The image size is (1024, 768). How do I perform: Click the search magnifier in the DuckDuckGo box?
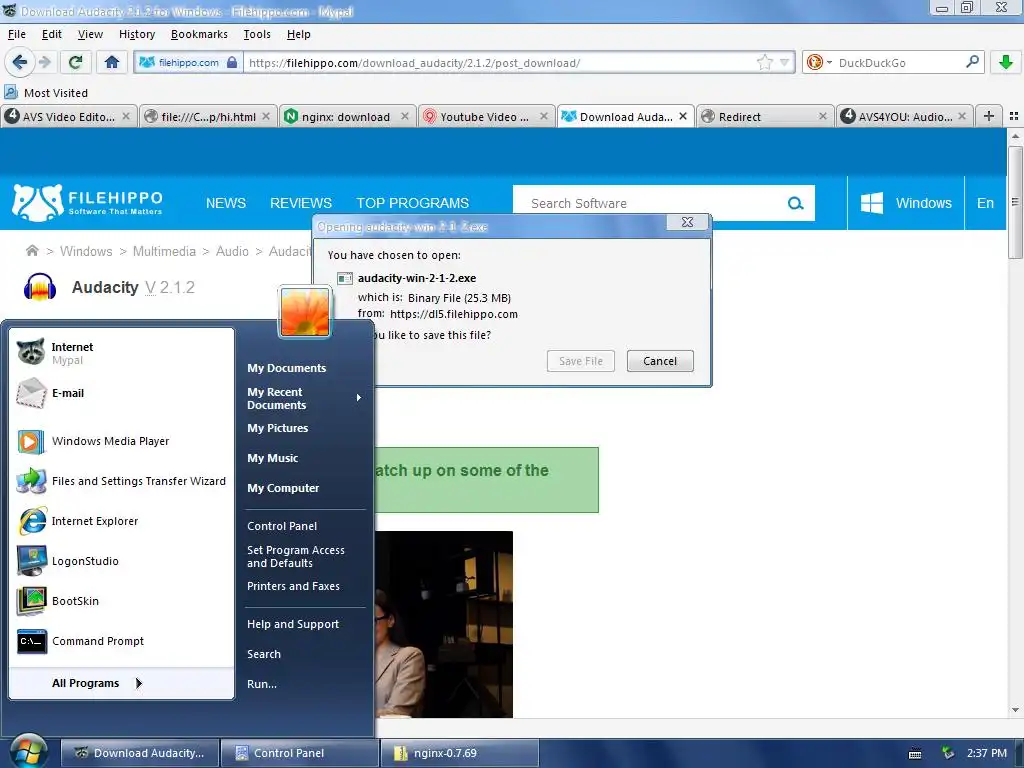coord(972,62)
